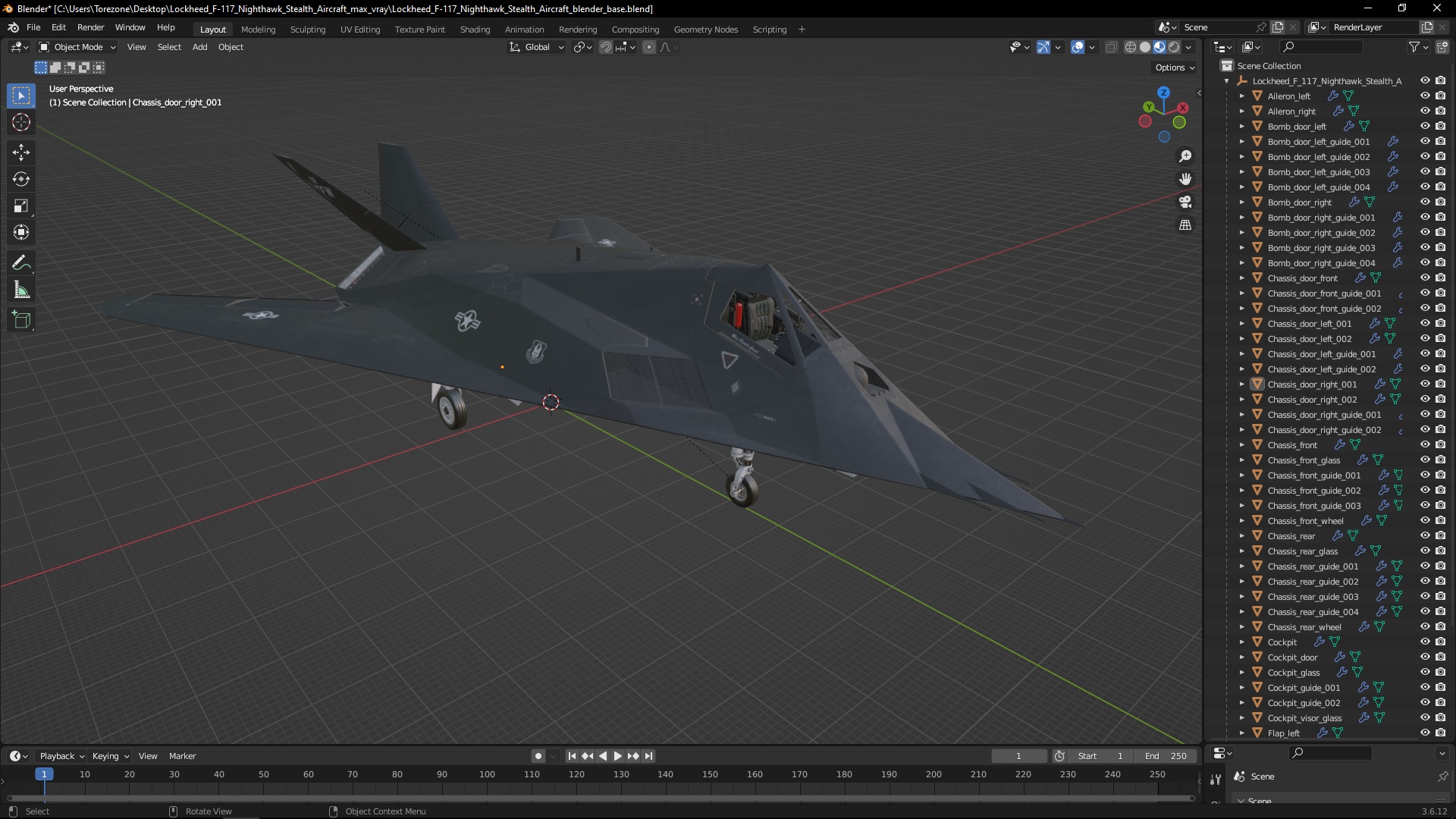This screenshot has width=1456, height=819.
Task: Click the Z axis on navigation gizmo
Action: tap(1163, 93)
